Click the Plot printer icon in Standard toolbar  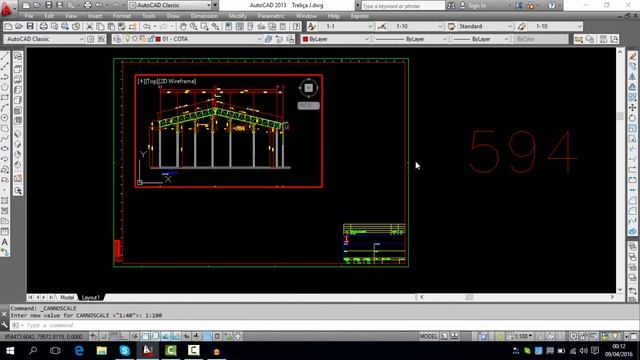point(43,27)
